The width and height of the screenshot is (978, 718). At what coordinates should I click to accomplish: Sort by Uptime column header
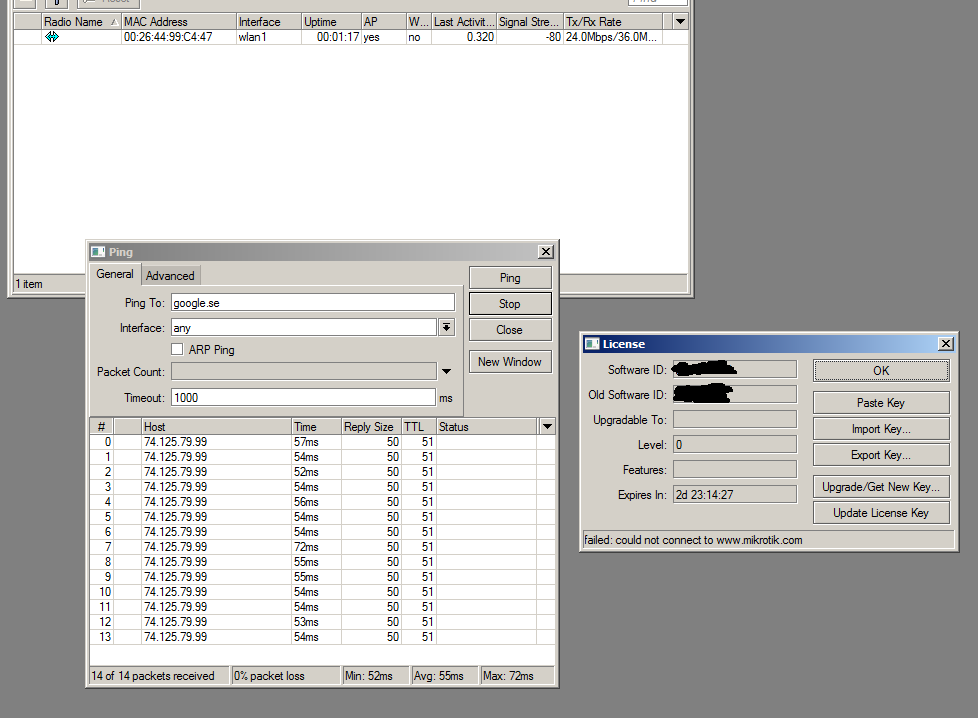(x=331, y=22)
